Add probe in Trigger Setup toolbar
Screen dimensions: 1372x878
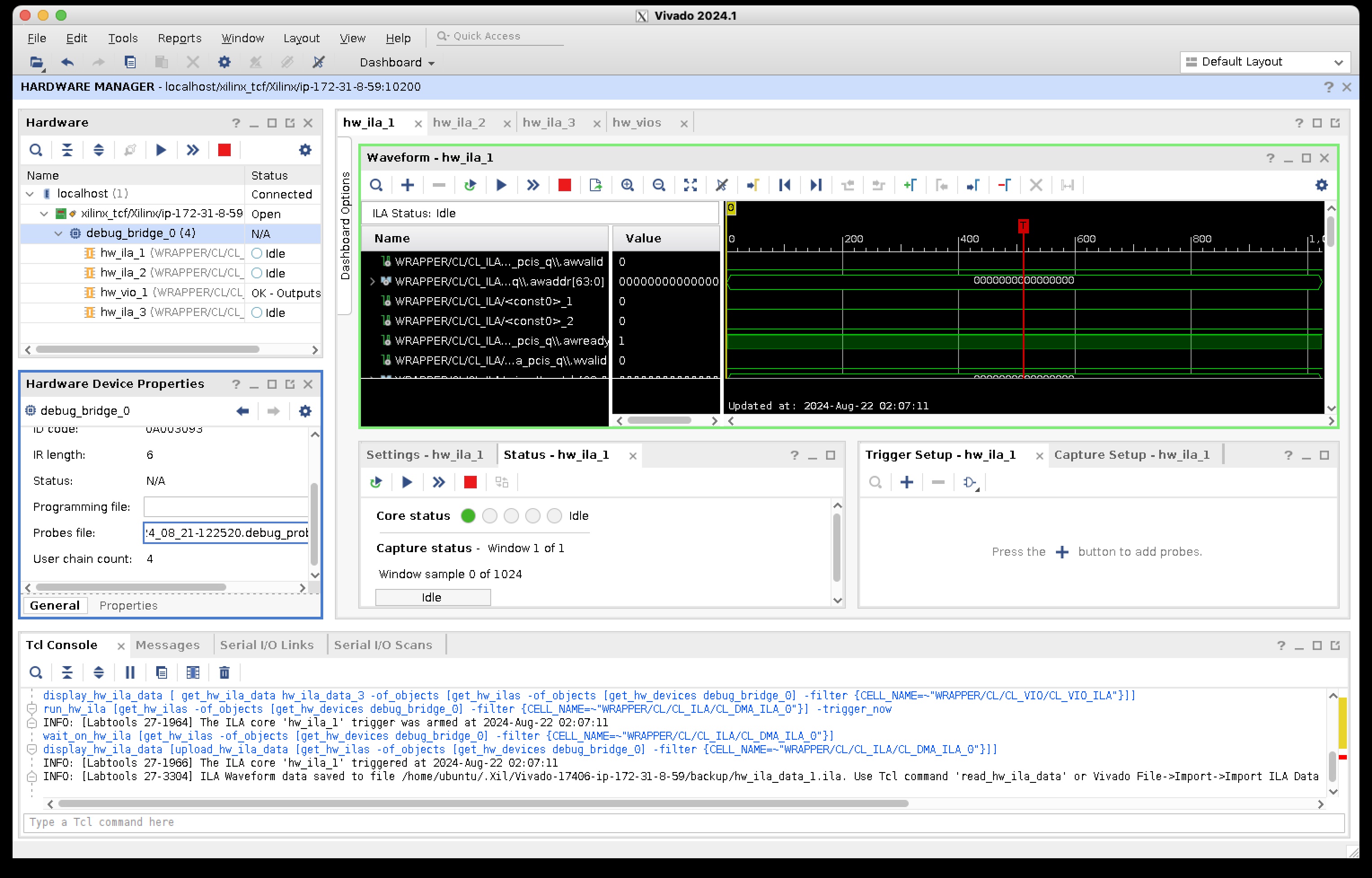tap(907, 483)
